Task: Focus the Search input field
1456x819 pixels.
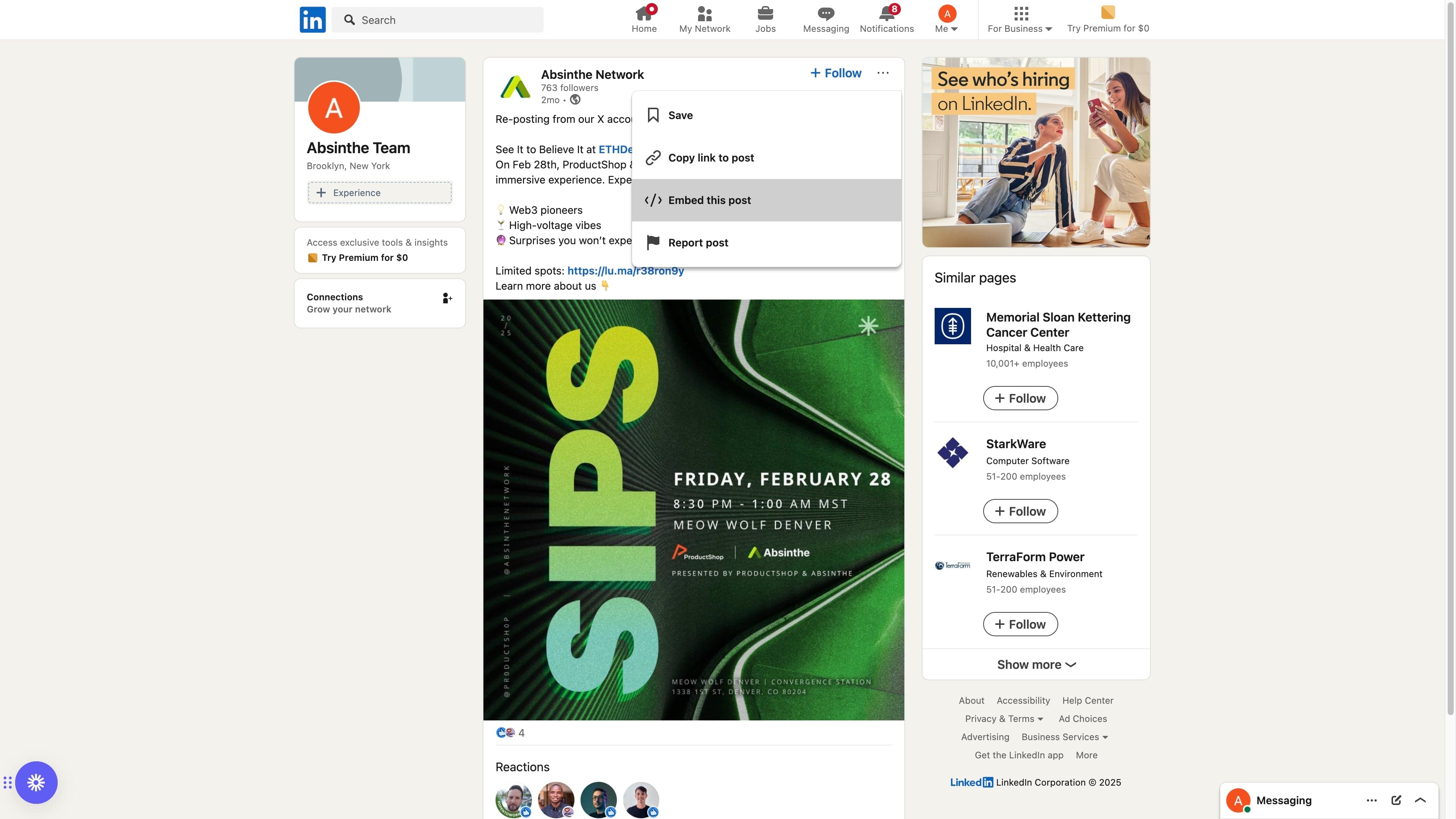Action: [438, 20]
